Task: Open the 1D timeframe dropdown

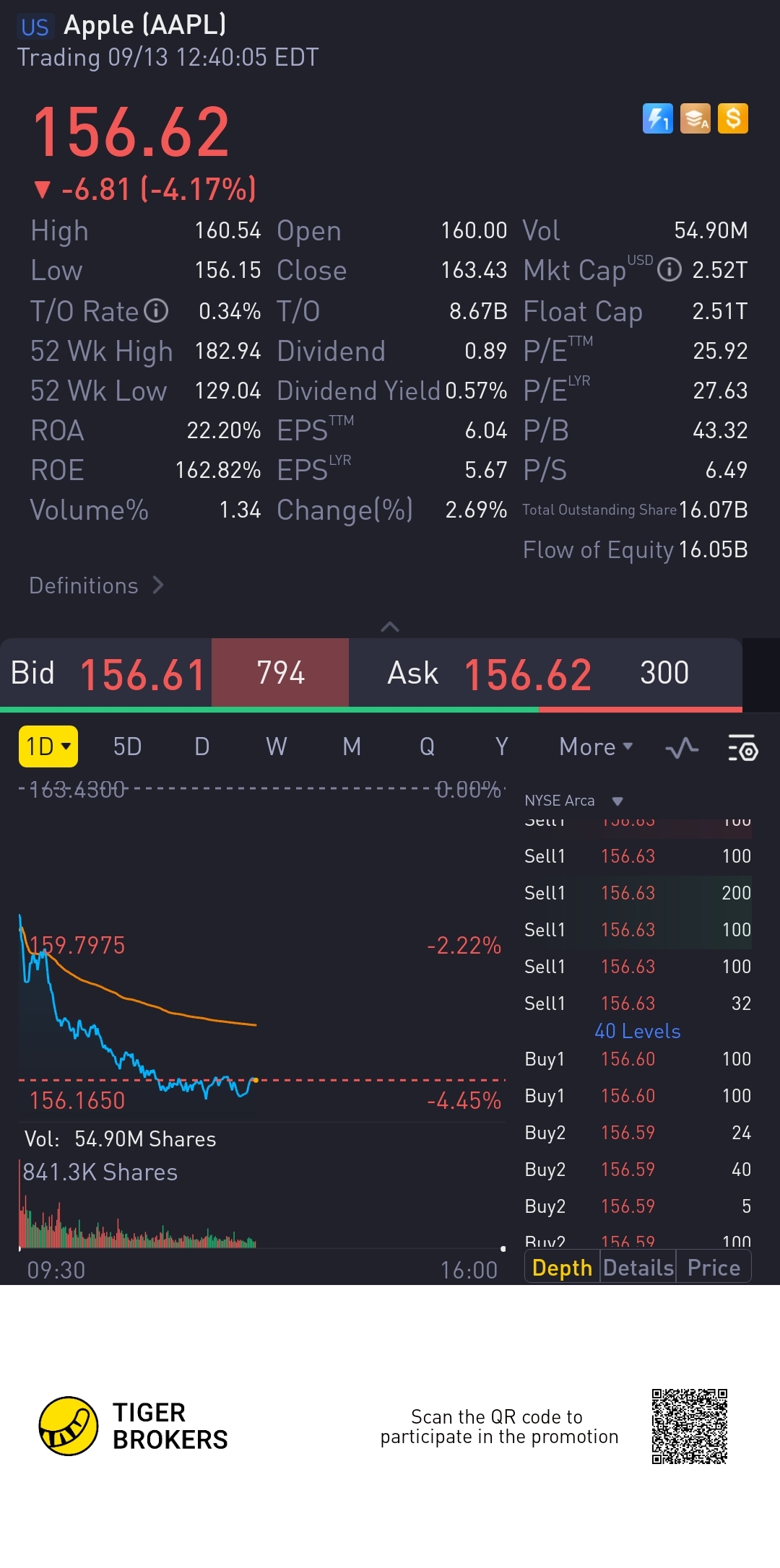Action: pos(48,746)
